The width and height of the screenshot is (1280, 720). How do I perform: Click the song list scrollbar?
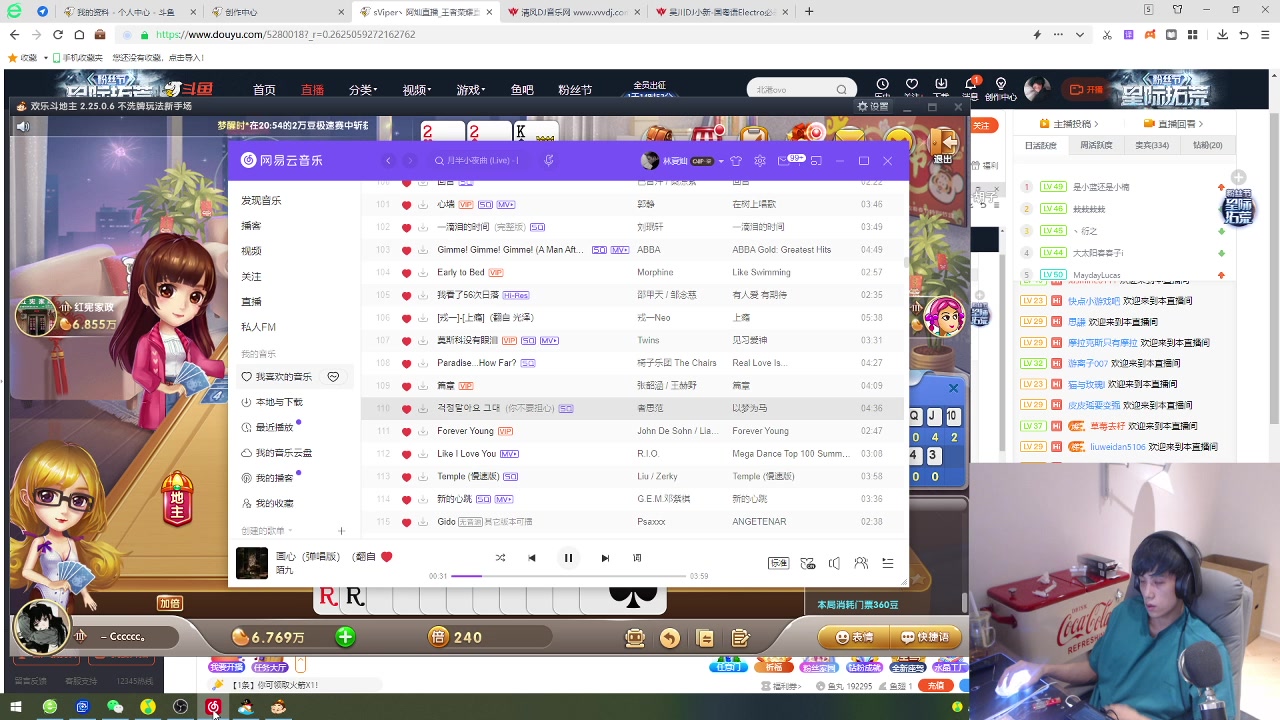(x=906, y=262)
